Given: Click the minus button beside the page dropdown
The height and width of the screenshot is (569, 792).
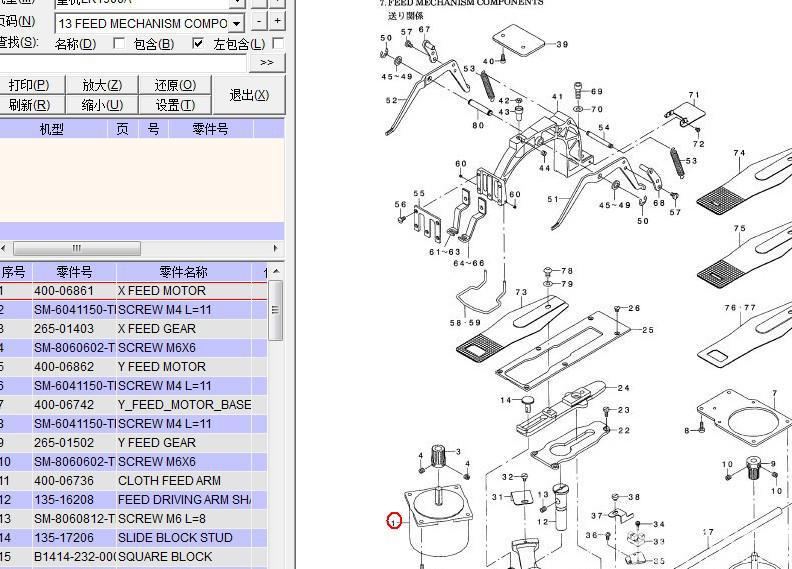Looking at the screenshot, I should click(x=258, y=22).
